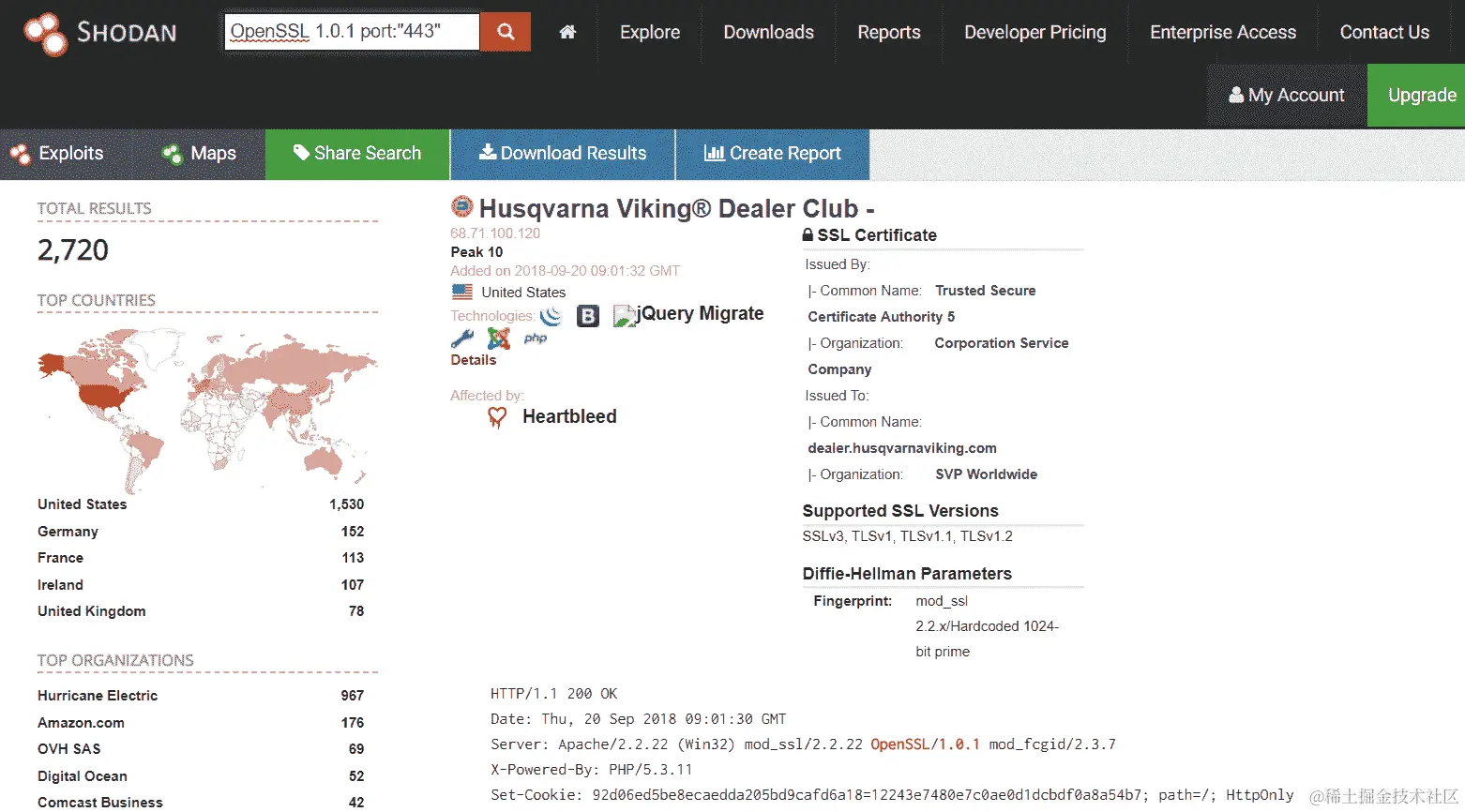The image size is (1465, 812).
Task: Open the Contact Us page
Action: pos(1384,32)
